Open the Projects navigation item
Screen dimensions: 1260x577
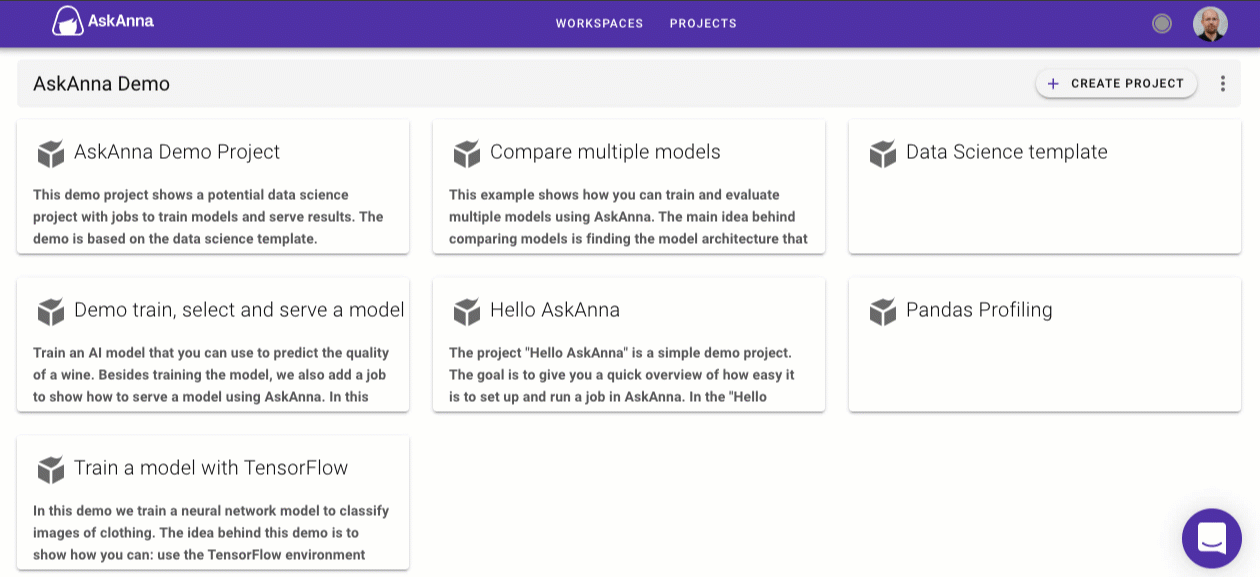click(703, 23)
